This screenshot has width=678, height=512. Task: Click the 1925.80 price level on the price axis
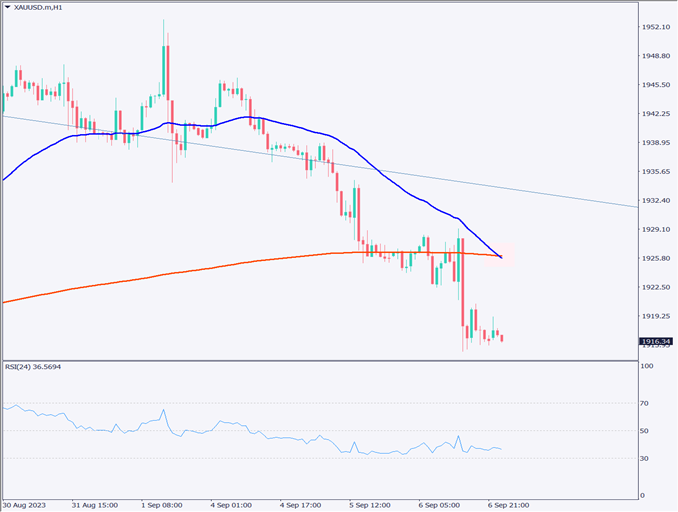(x=655, y=258)
